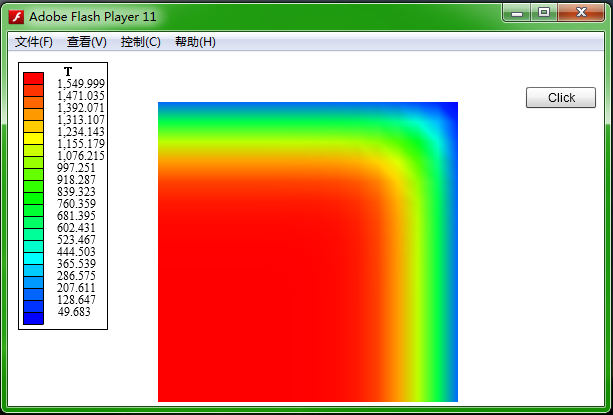Click the legend value 839.323
Image resolution: width=613 pixels, height=415 pixels.
coord(76,192)
